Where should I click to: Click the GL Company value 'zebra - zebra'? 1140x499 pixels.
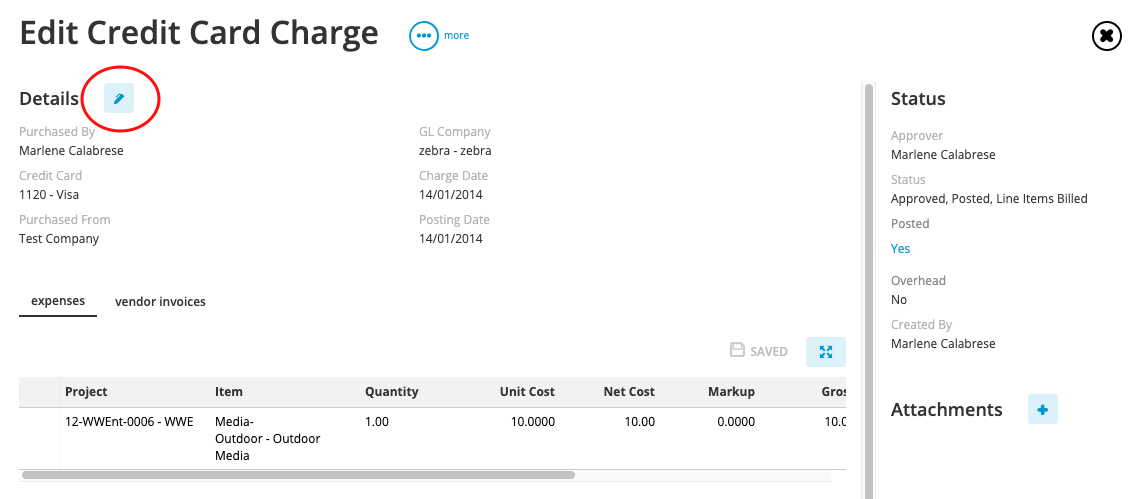pyautogui.click(x=455, y=151)
